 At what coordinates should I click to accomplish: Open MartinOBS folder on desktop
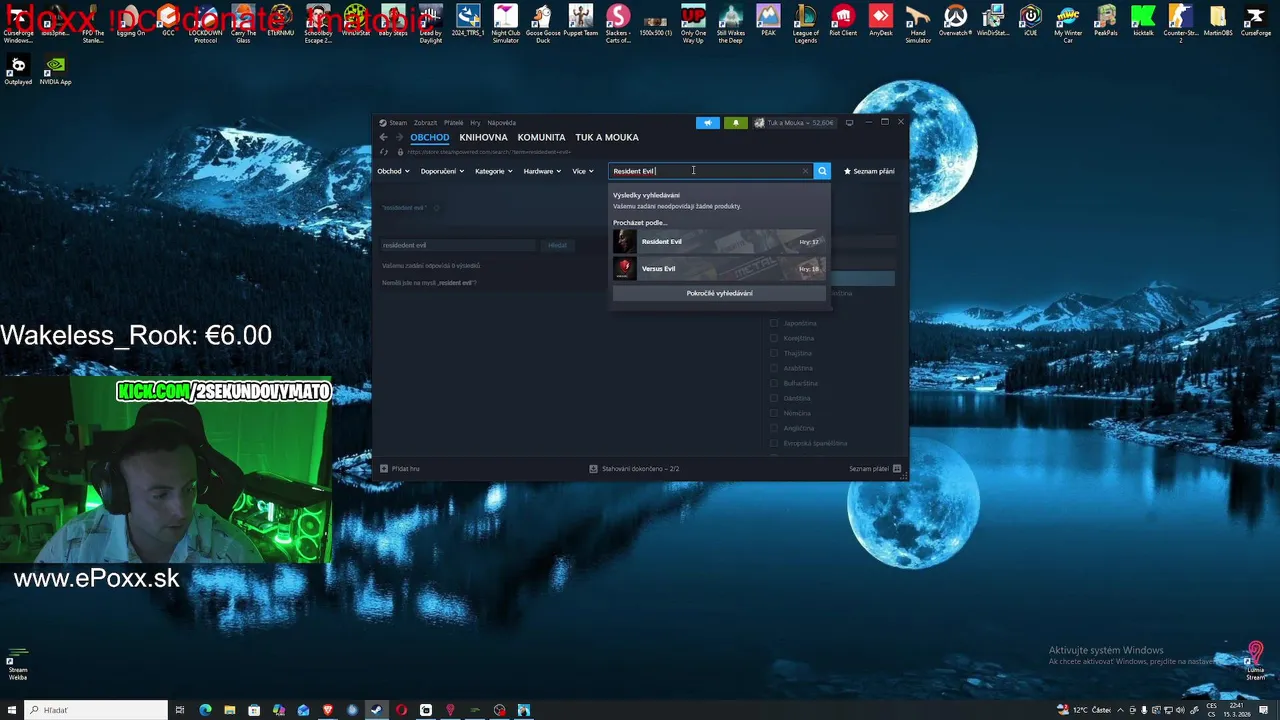(1217, 21)
